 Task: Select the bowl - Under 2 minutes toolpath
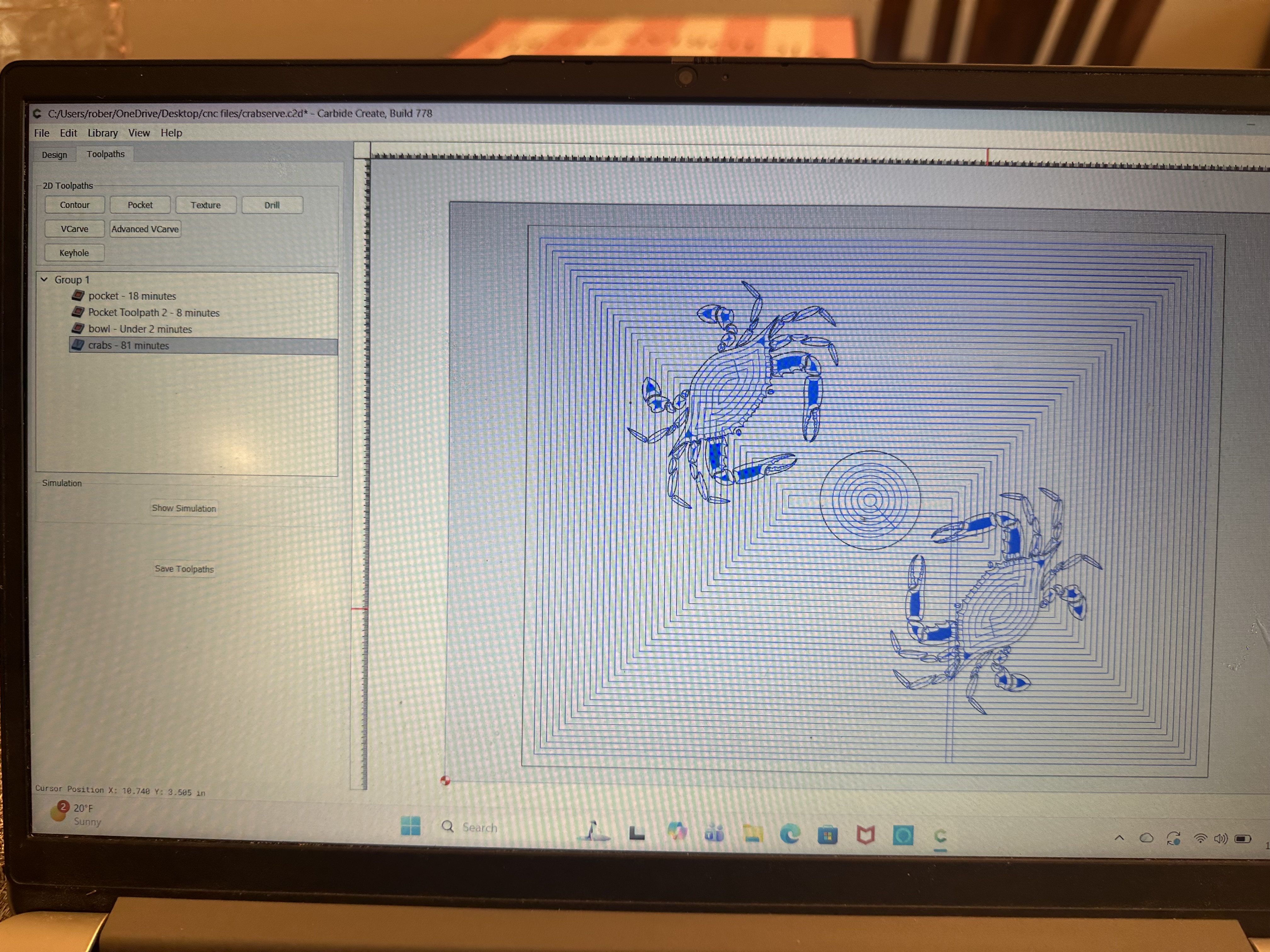tap(140, 329)
